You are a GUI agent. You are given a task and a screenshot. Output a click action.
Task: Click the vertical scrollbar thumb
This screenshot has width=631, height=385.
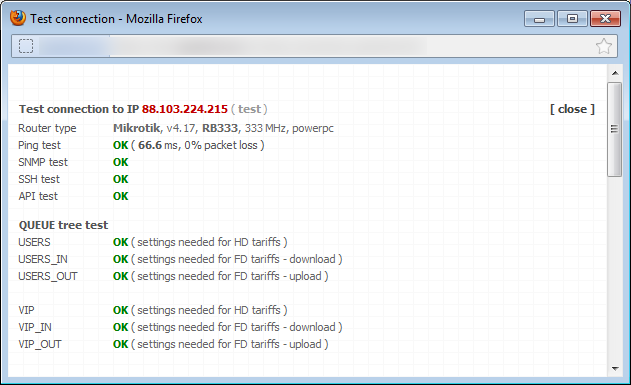click(x=615, y=129)
